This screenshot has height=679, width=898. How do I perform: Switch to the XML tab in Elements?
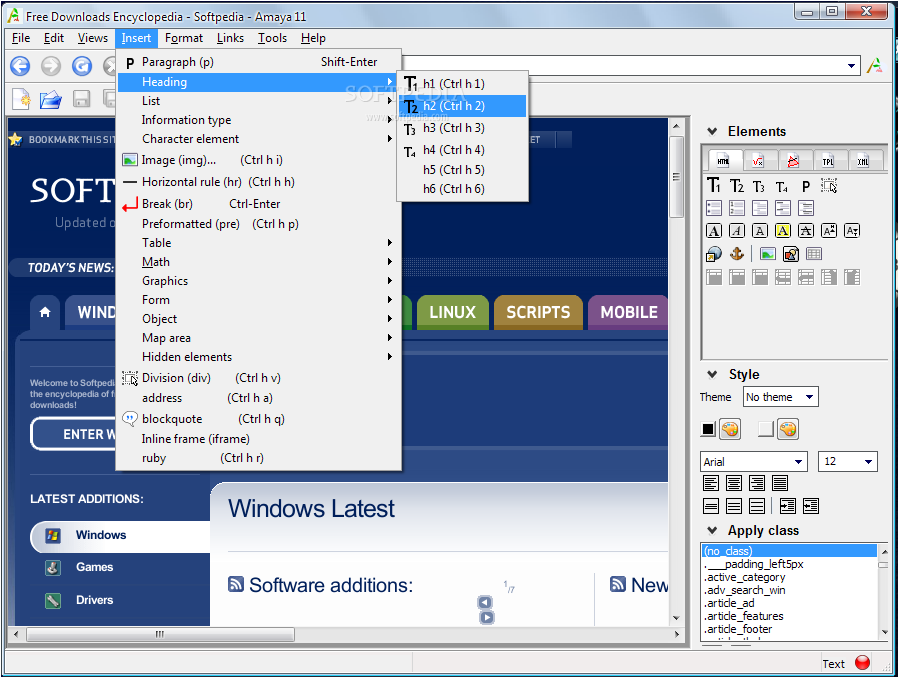pos(862,161)
